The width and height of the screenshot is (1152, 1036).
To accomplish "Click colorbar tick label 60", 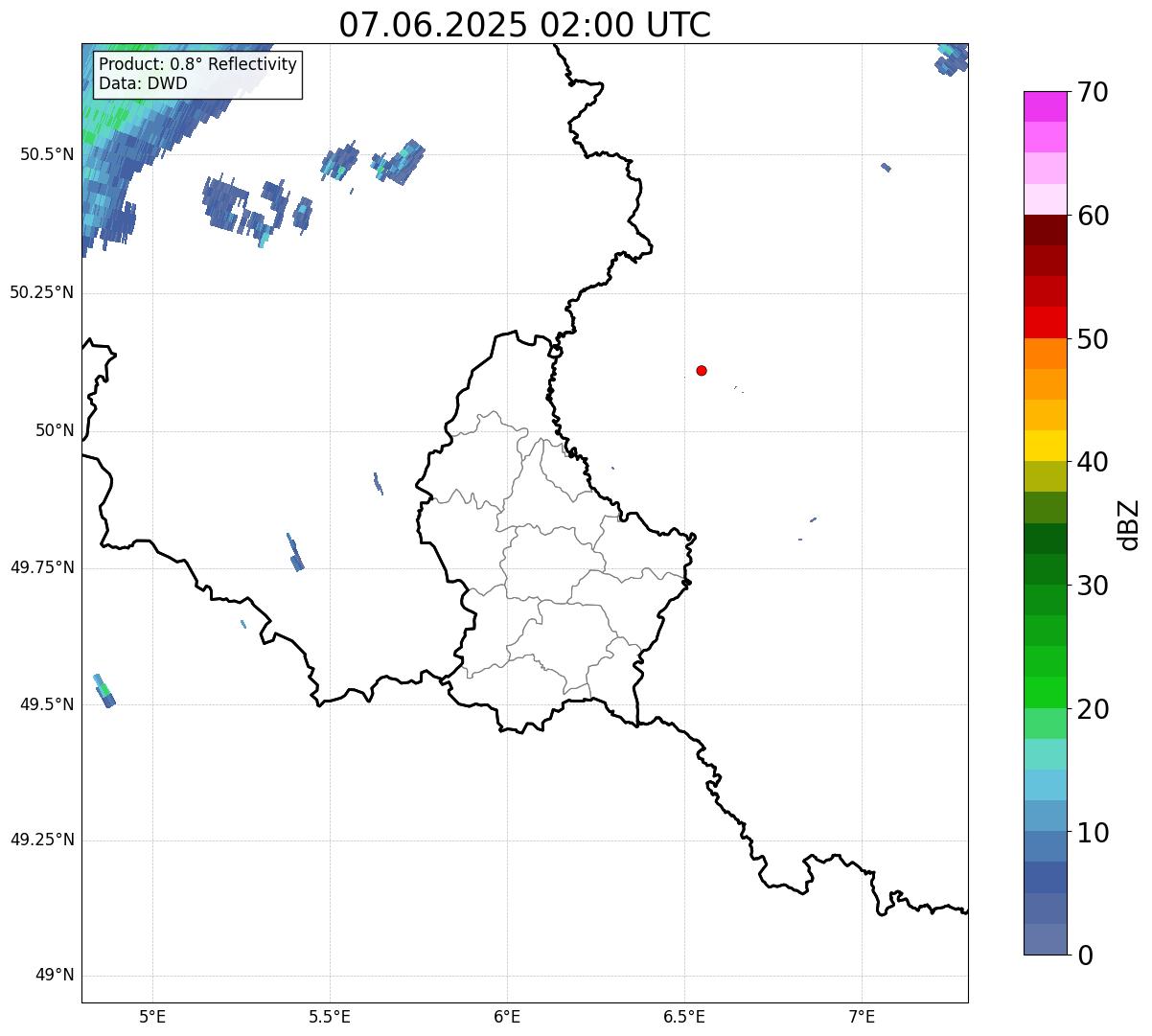I will coord(1093,216).
